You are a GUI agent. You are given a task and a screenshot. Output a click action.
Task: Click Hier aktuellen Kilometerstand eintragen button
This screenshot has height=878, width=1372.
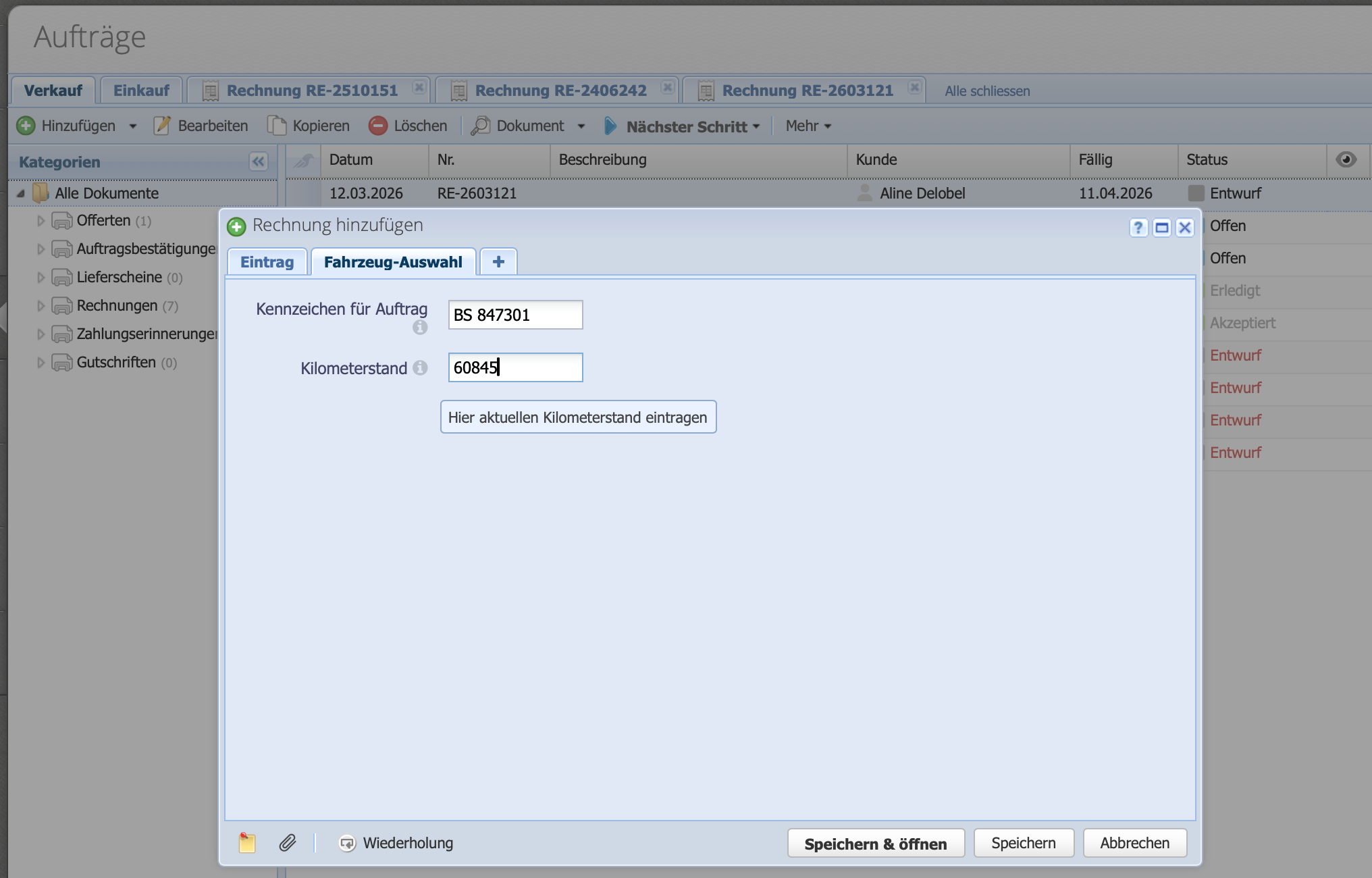(x=578, y=417)
